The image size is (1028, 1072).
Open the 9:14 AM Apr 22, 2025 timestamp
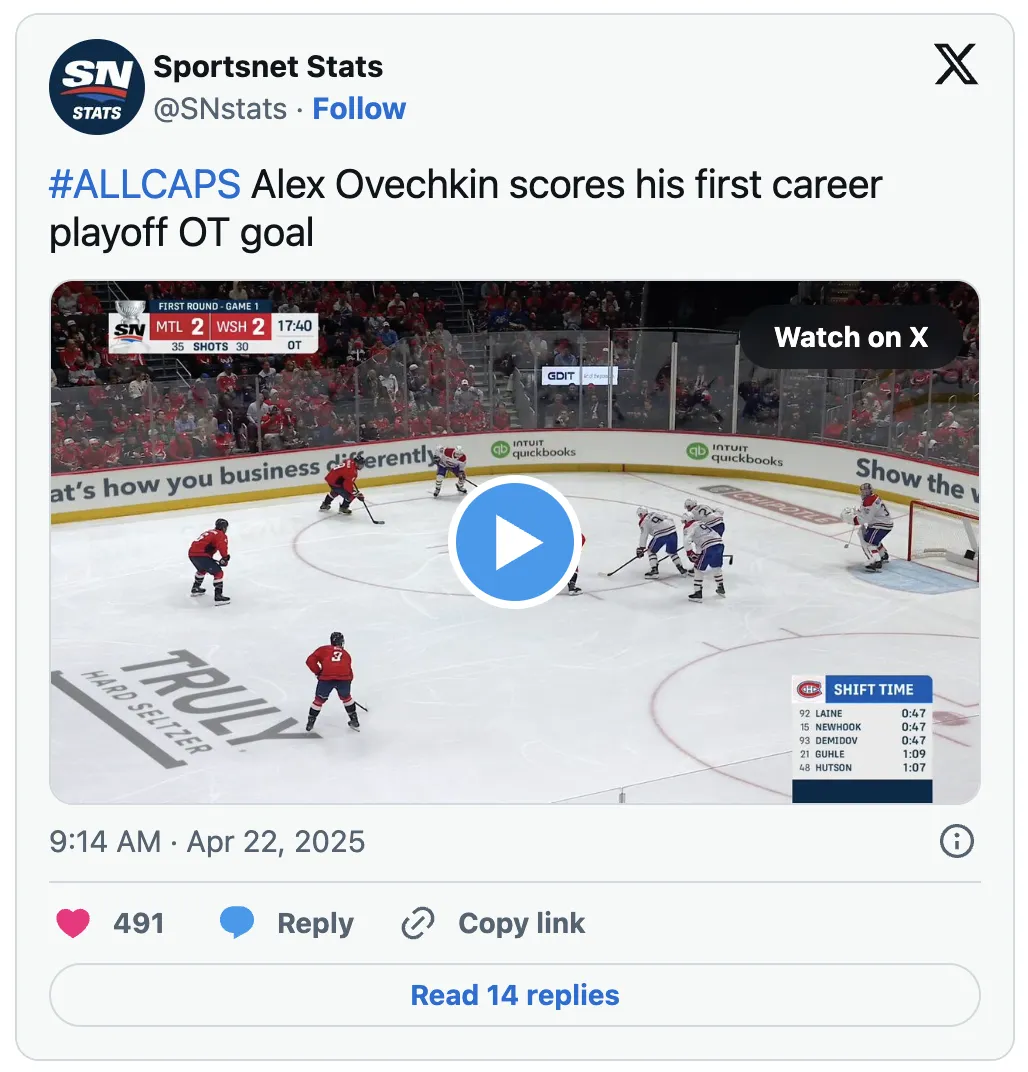pyautogui.click(x=207, y=842)
